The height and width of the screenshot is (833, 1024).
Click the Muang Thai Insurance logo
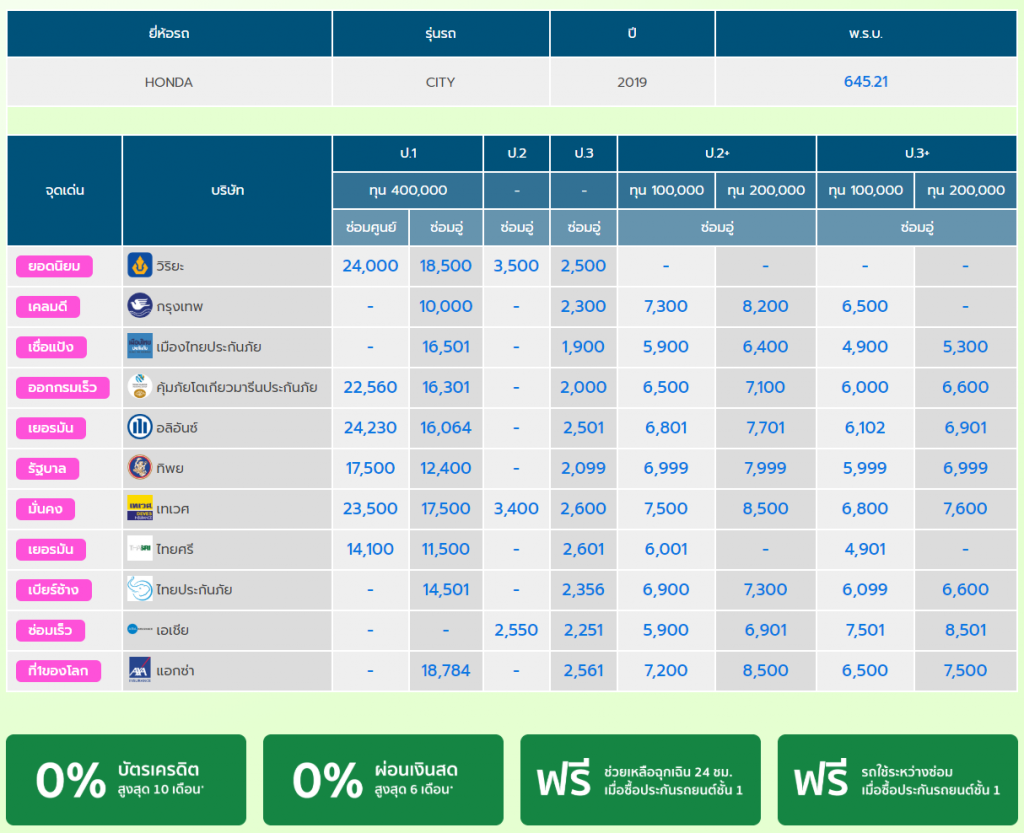(x=140, y=347)
